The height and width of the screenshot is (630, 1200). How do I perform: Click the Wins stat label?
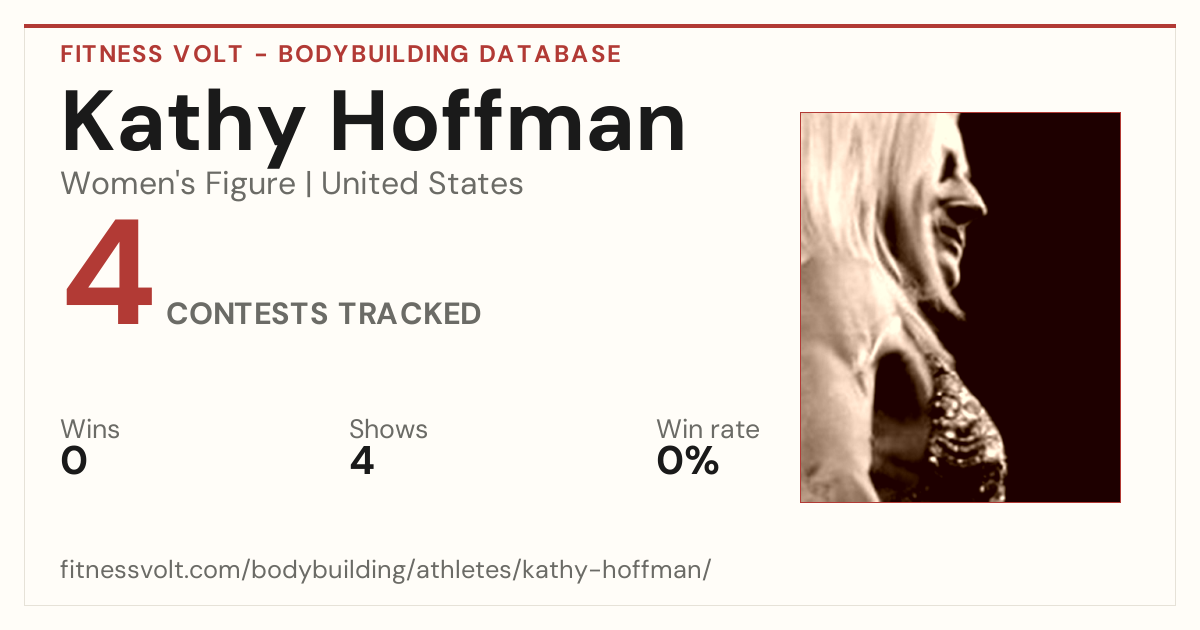(90, 430)
